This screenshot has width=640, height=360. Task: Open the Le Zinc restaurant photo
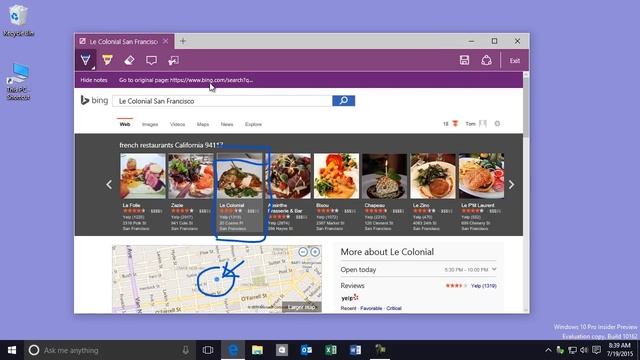tap(433, 176)
